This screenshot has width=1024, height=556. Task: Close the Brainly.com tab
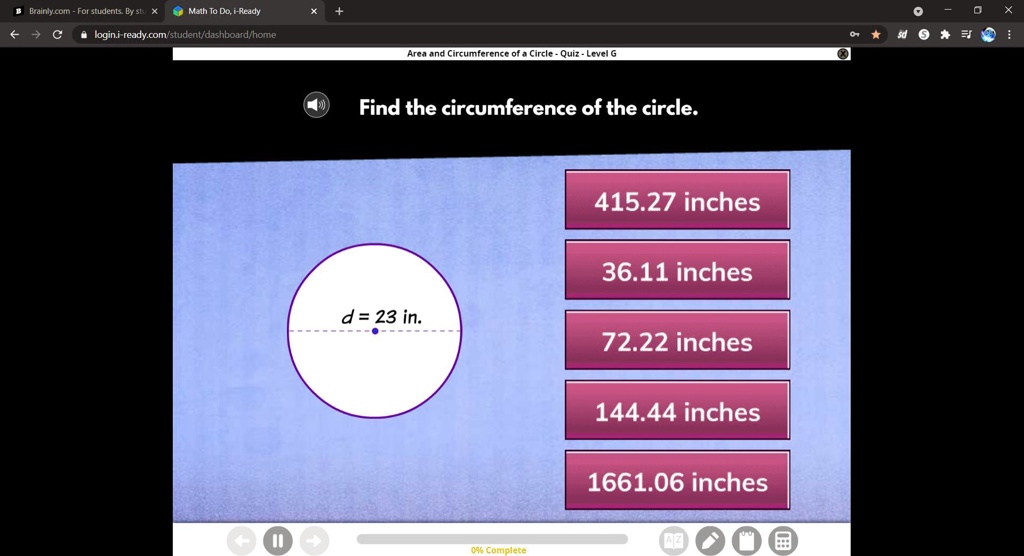(155, 11)
